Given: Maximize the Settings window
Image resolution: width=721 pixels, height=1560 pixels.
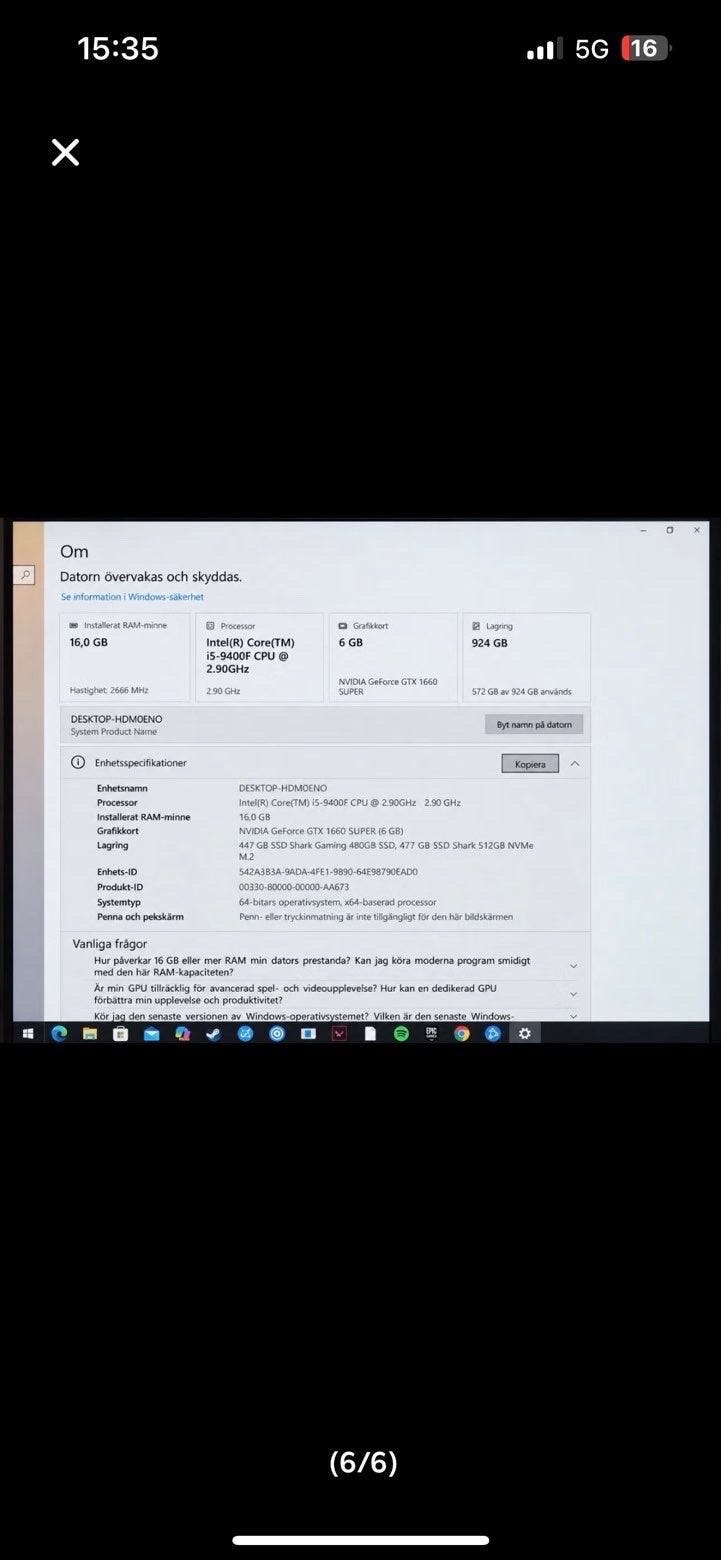Looking at the screenshot, I should [669, 530].
